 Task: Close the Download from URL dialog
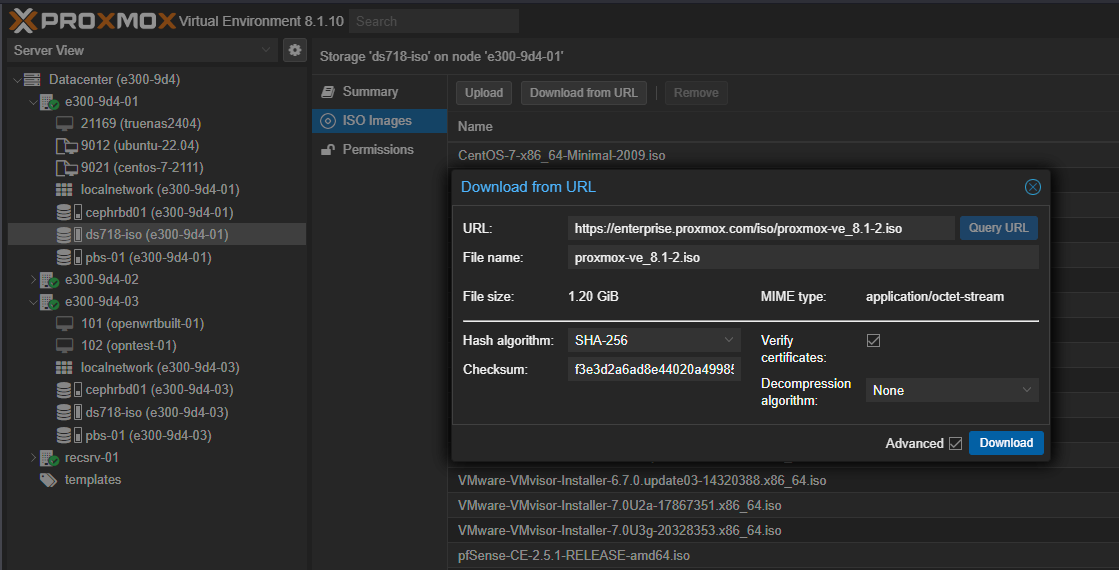pos(1033,187)
